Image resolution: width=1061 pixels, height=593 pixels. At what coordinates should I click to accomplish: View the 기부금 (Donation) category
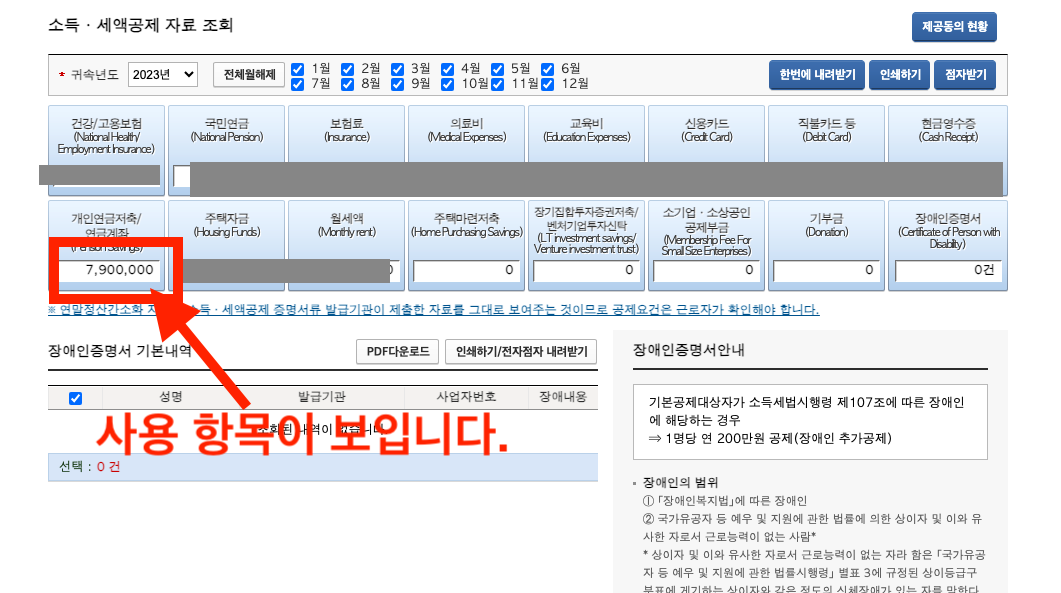(828, 230)
